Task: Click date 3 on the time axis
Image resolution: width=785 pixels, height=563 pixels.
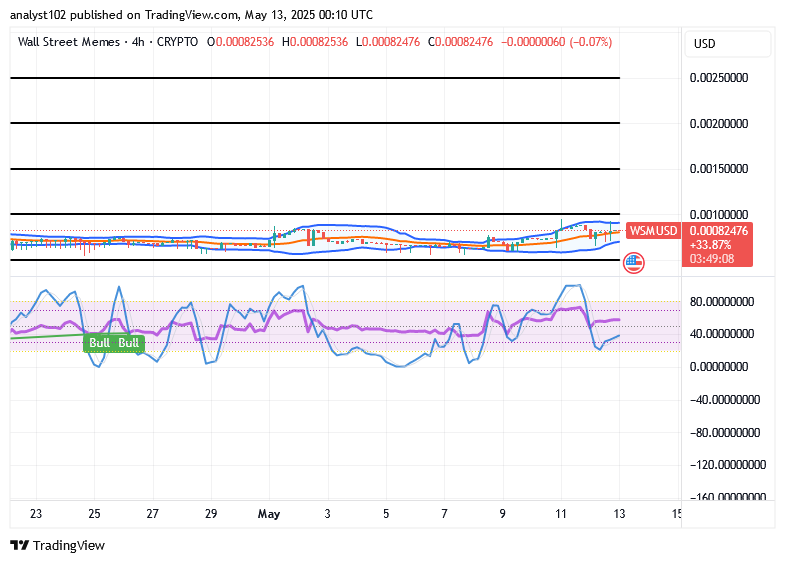Action: (327, 514)
